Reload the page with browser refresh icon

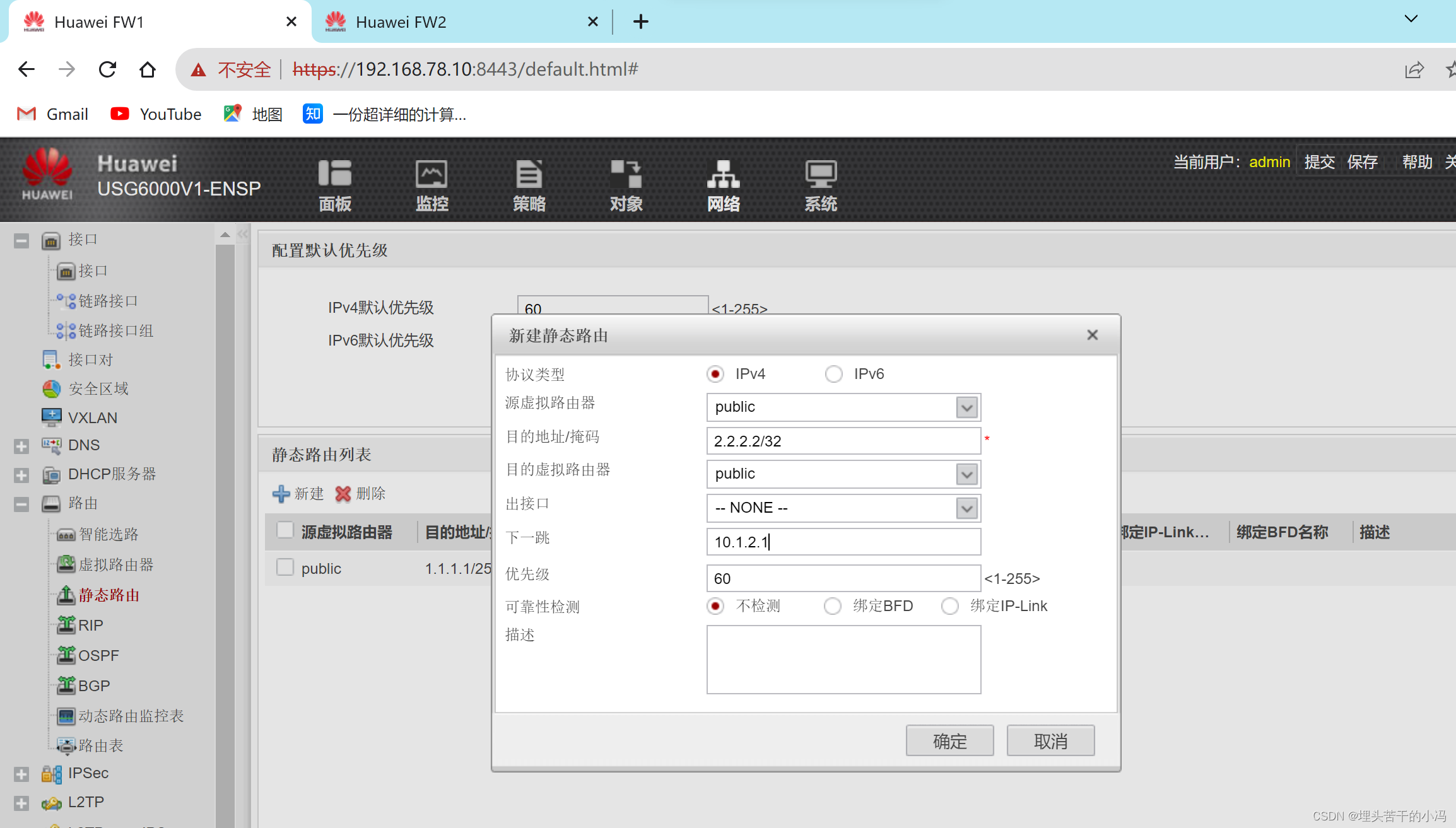(108, 69)
